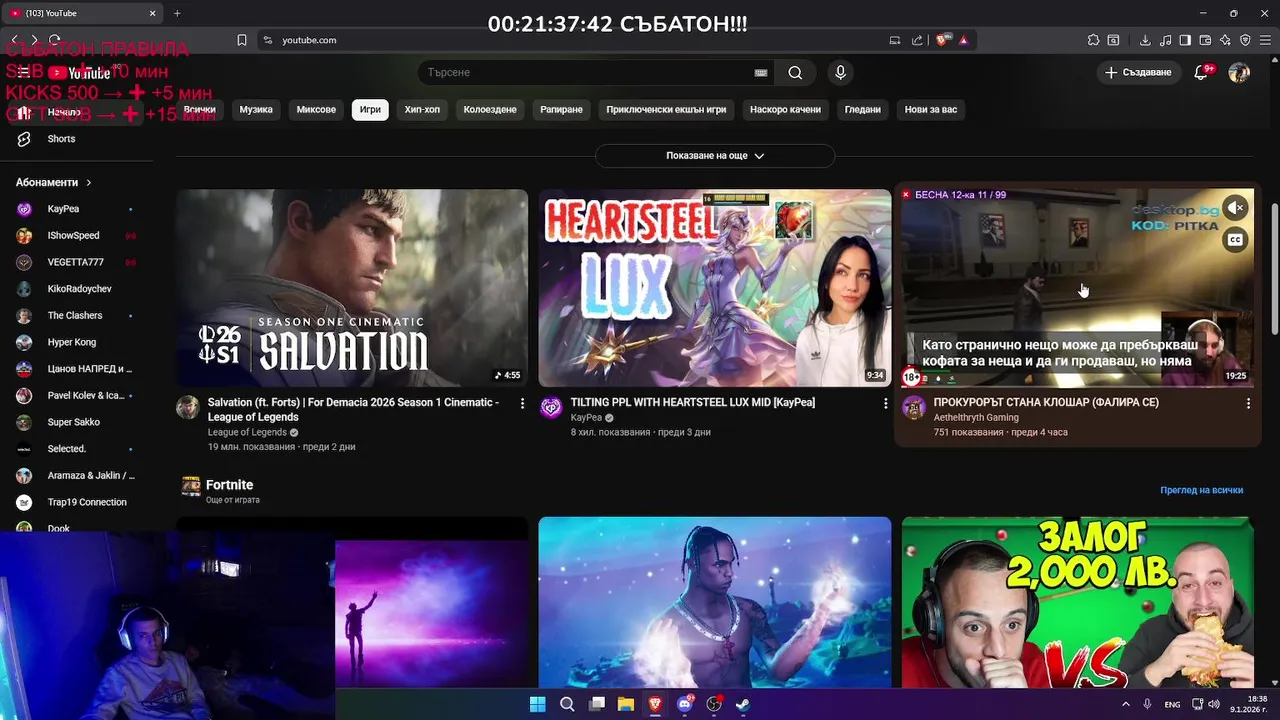Open browser downloads icon

(1145, 40)
